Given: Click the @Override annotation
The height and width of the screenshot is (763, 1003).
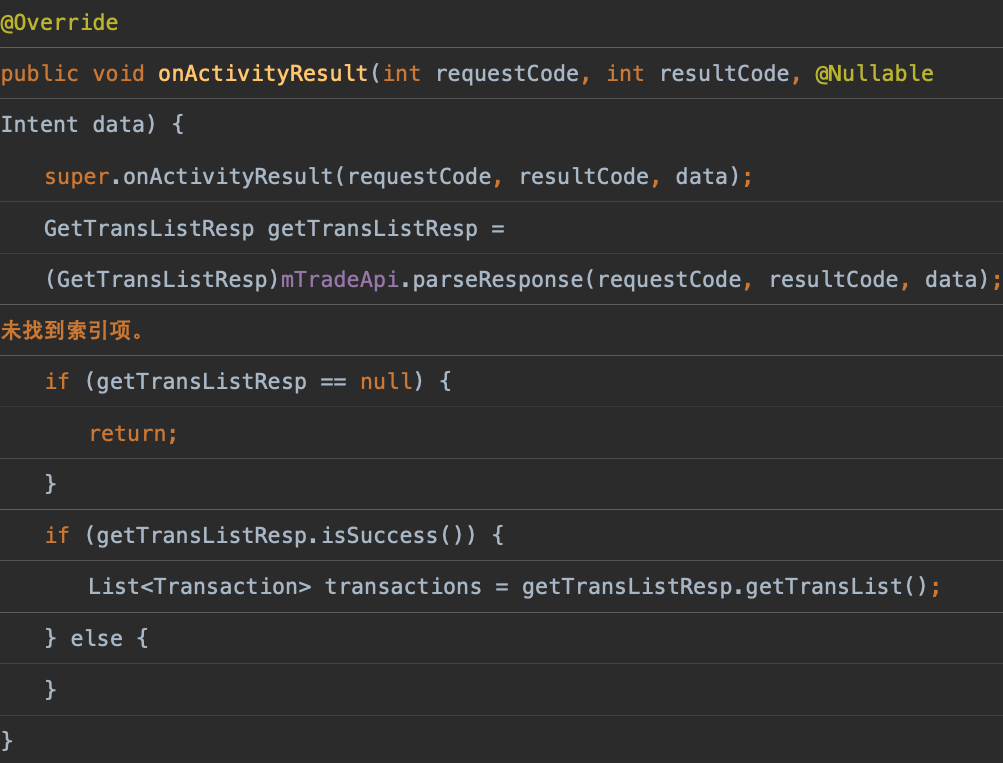Looking at the screenshot, I should [x=60, y=22].
